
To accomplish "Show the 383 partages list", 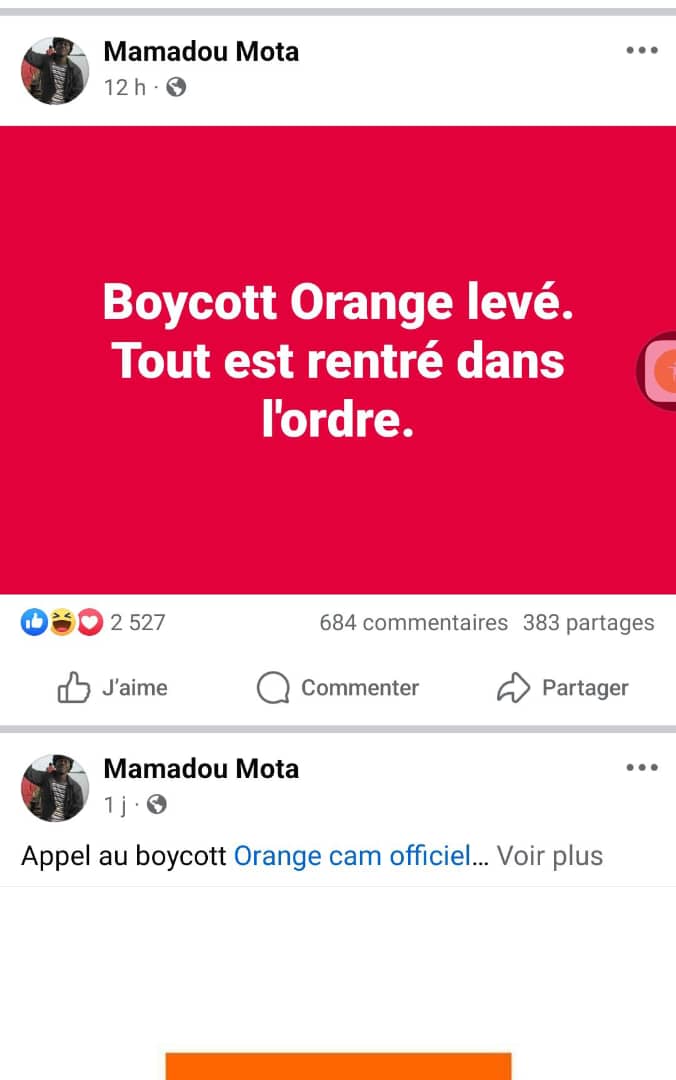I will (x=588, y=623).
